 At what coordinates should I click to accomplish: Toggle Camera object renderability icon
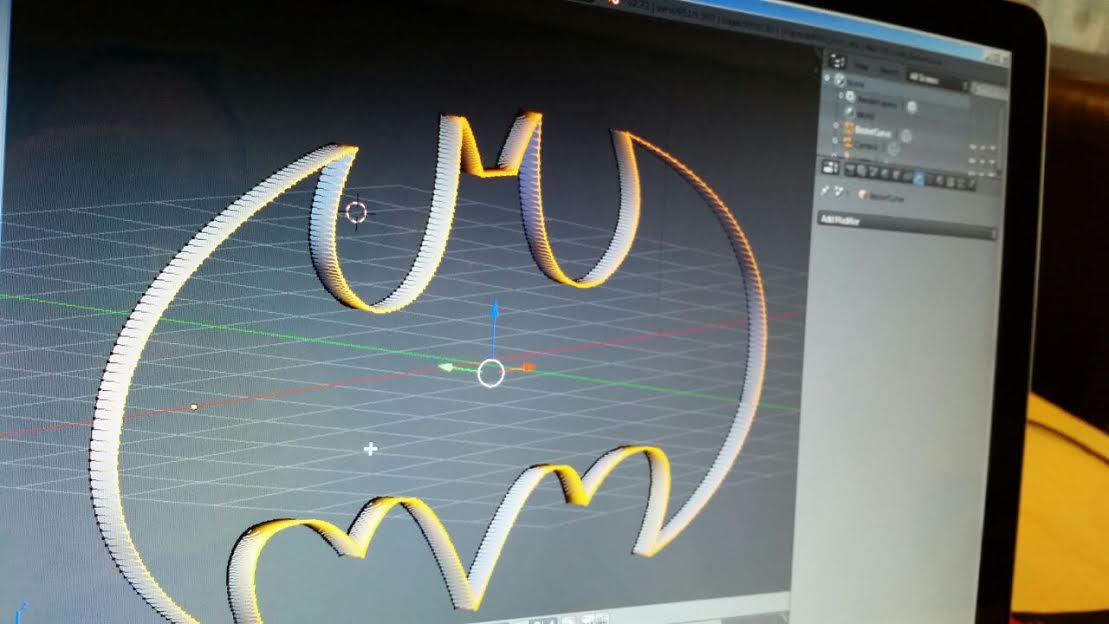[x=992, y=162]
